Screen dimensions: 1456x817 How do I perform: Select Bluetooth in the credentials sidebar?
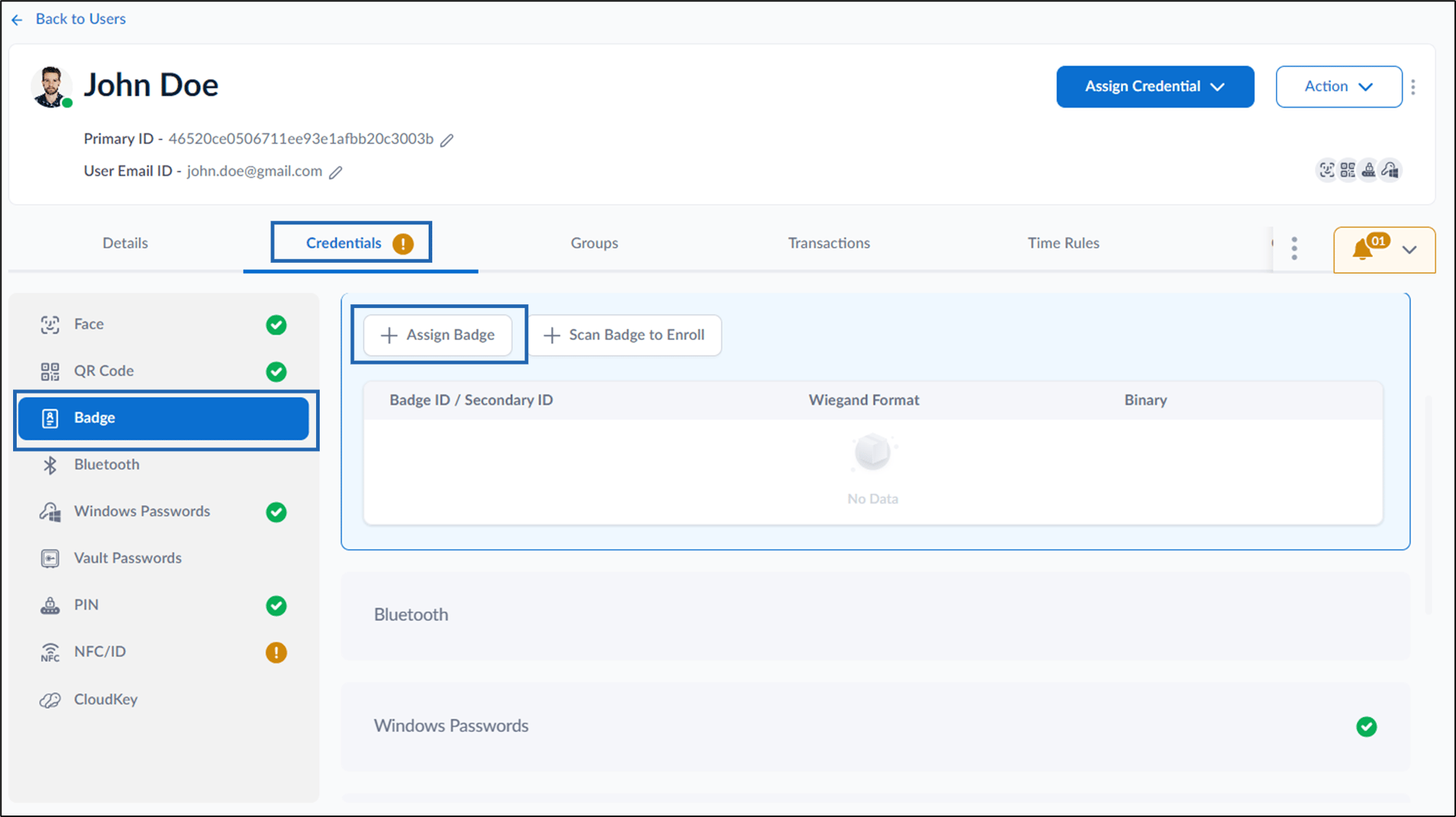coord(163,465)
